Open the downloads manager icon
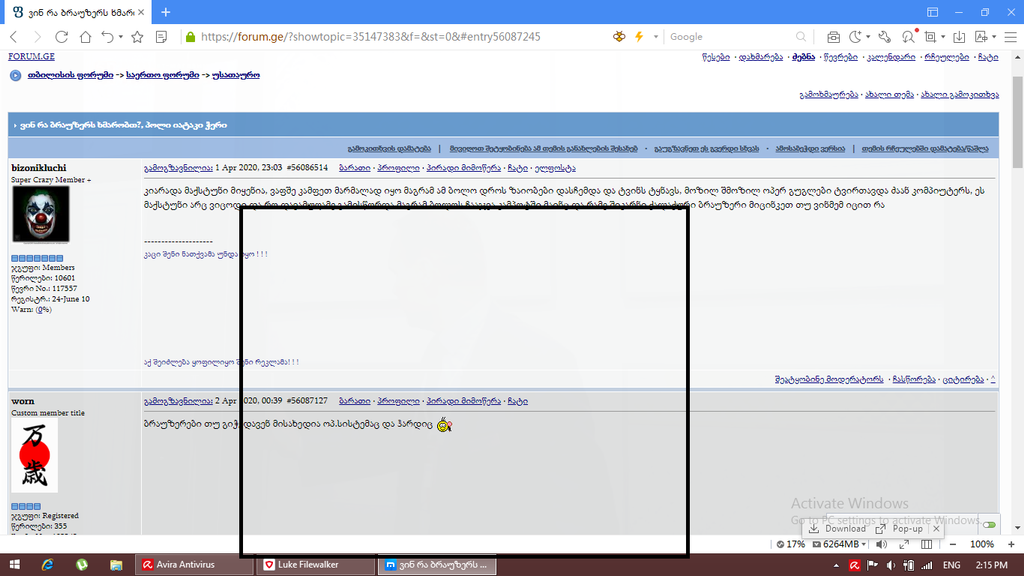This screenshot has height=576, width=1024. click(x=959, y=37)
